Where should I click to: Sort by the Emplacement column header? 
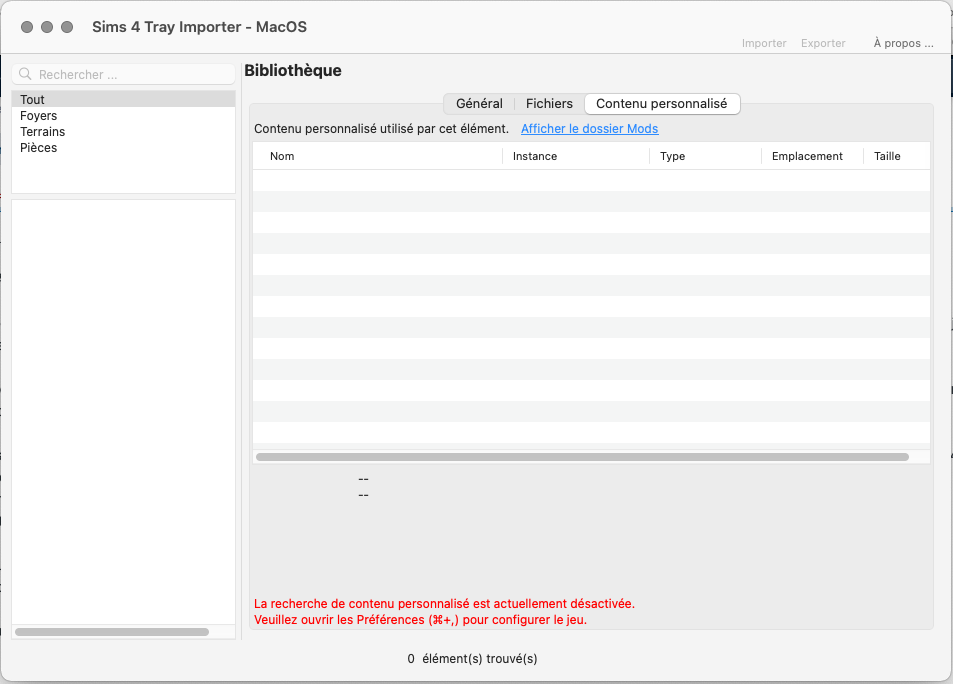pos(813,156)
